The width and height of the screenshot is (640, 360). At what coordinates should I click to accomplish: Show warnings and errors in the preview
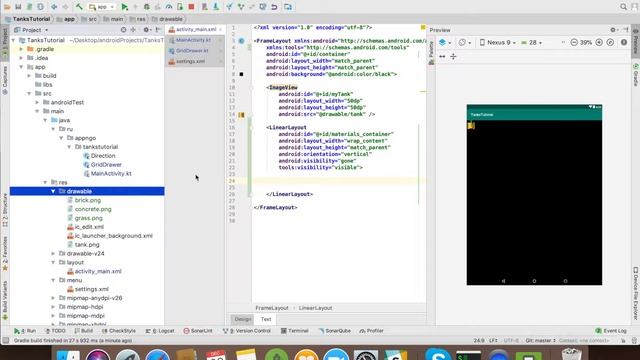tap(624, 42)
